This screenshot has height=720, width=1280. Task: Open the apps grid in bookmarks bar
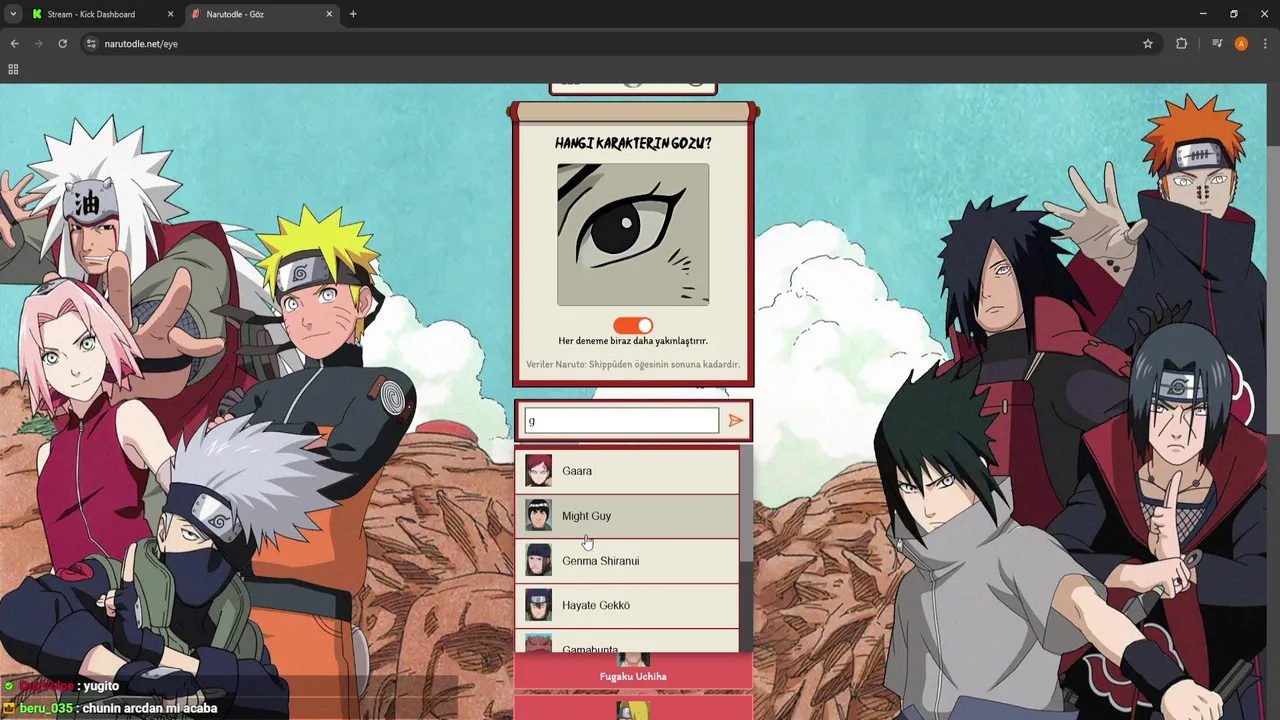13,69
